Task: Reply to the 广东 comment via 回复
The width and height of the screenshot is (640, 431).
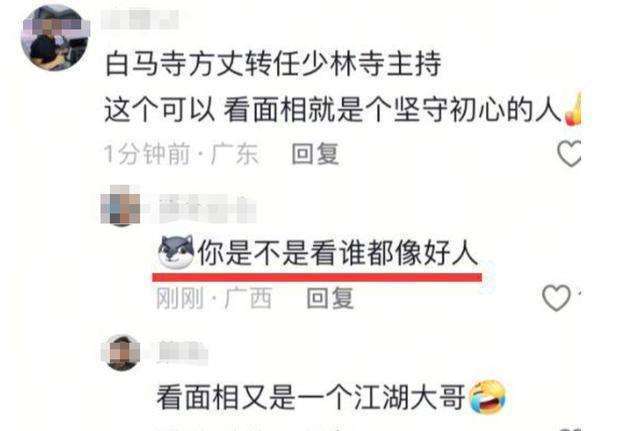Action: pyautogui.click(x=315, y=154)
